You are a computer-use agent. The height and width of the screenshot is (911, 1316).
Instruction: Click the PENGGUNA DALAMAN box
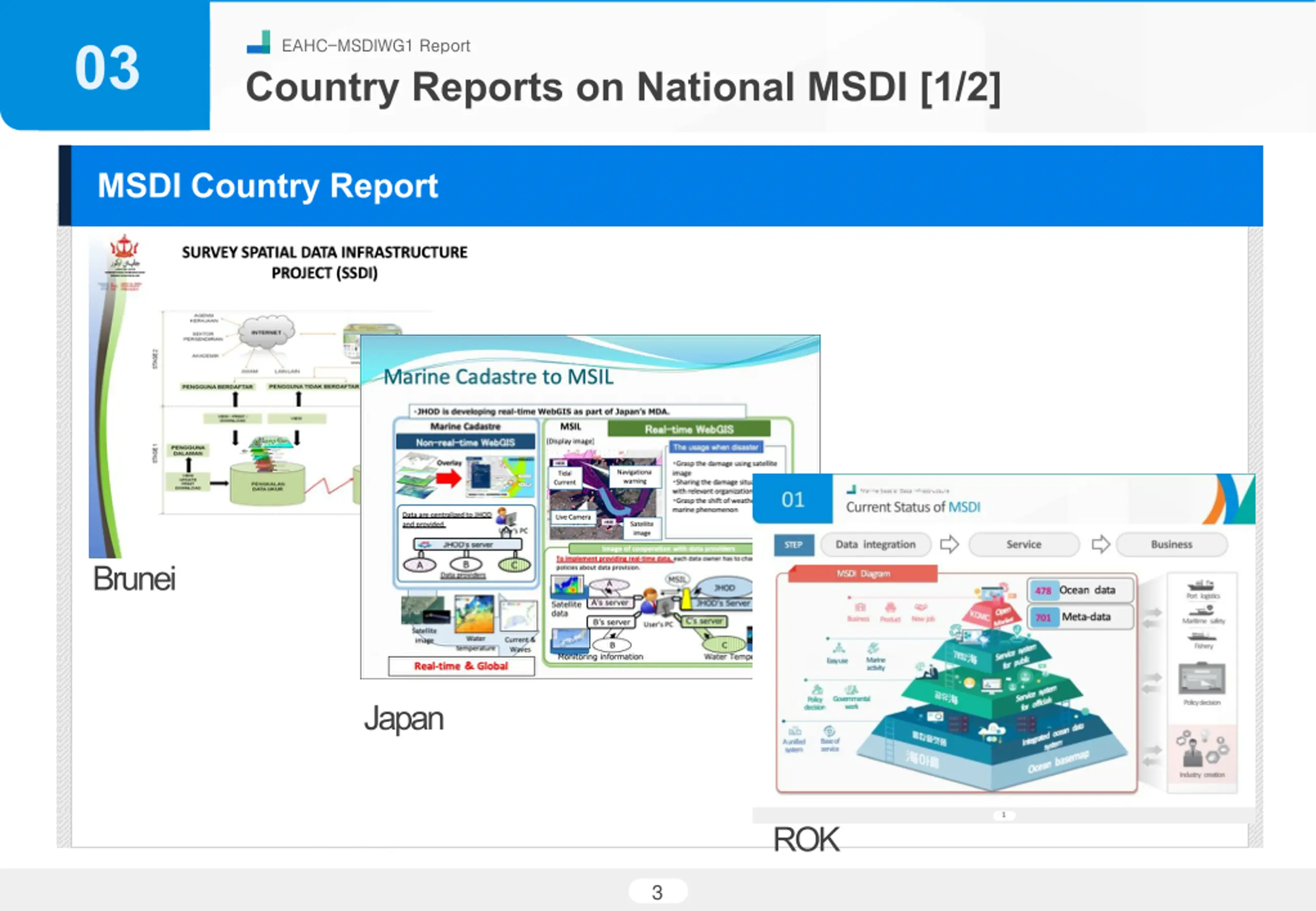point(188,450)
